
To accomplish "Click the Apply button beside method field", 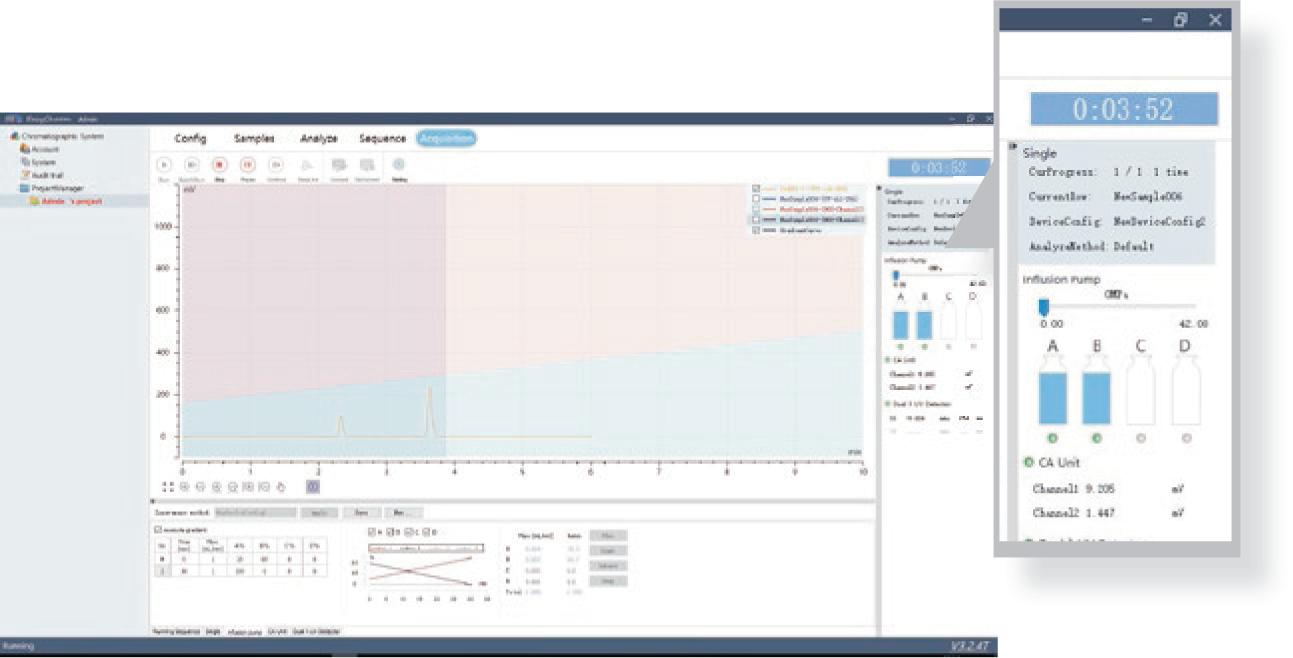I will click(318, 512).
